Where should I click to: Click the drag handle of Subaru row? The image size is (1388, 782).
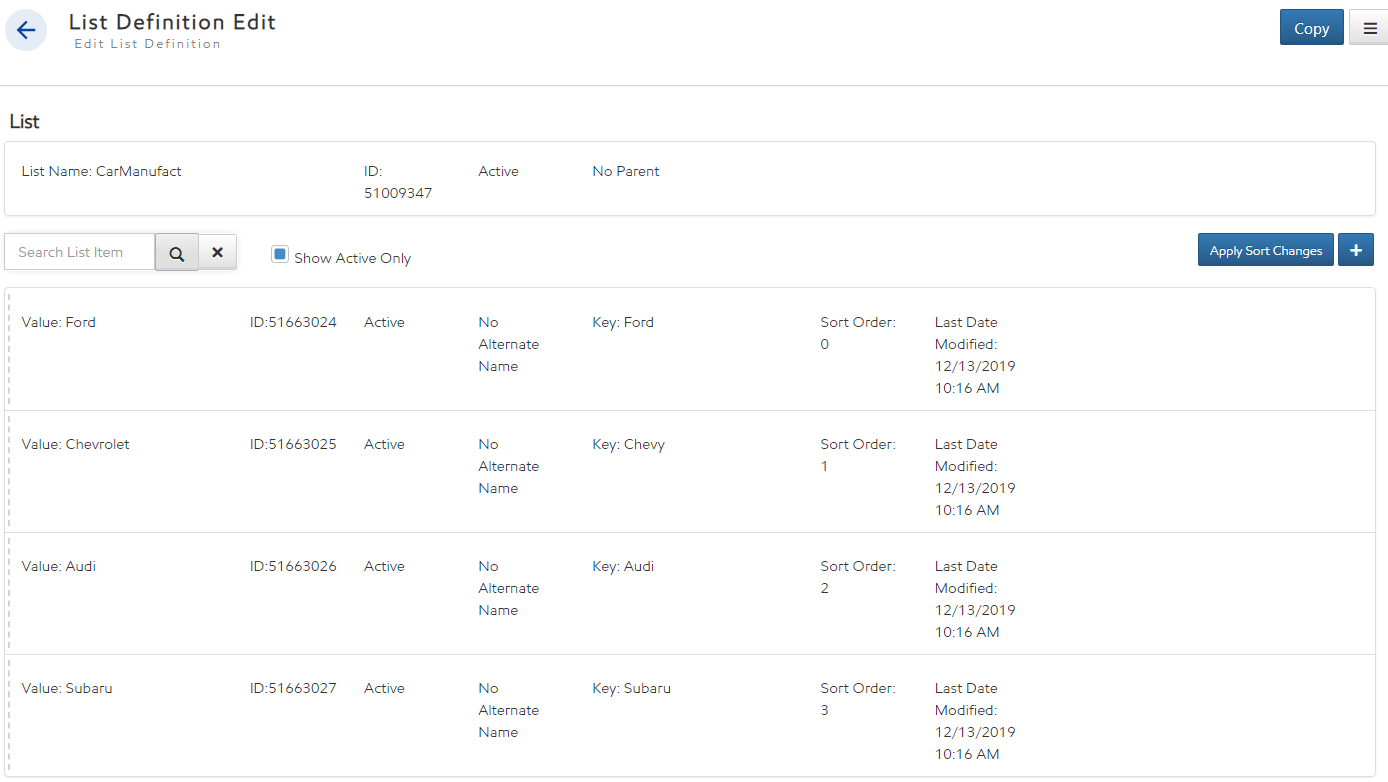(x=9, y=716)
